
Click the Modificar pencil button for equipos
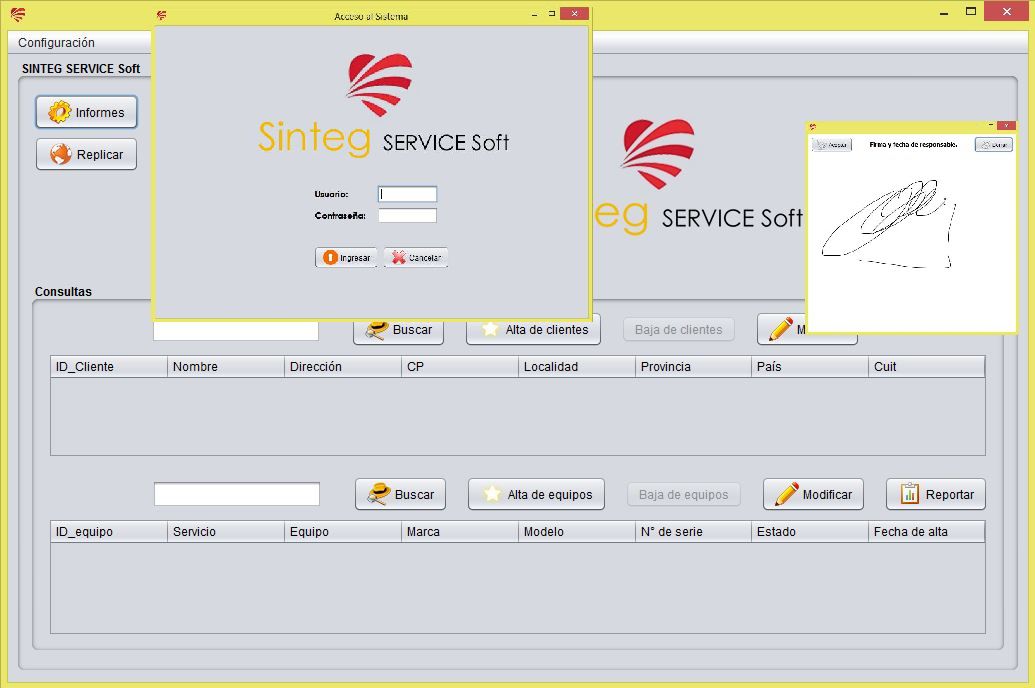813,494
